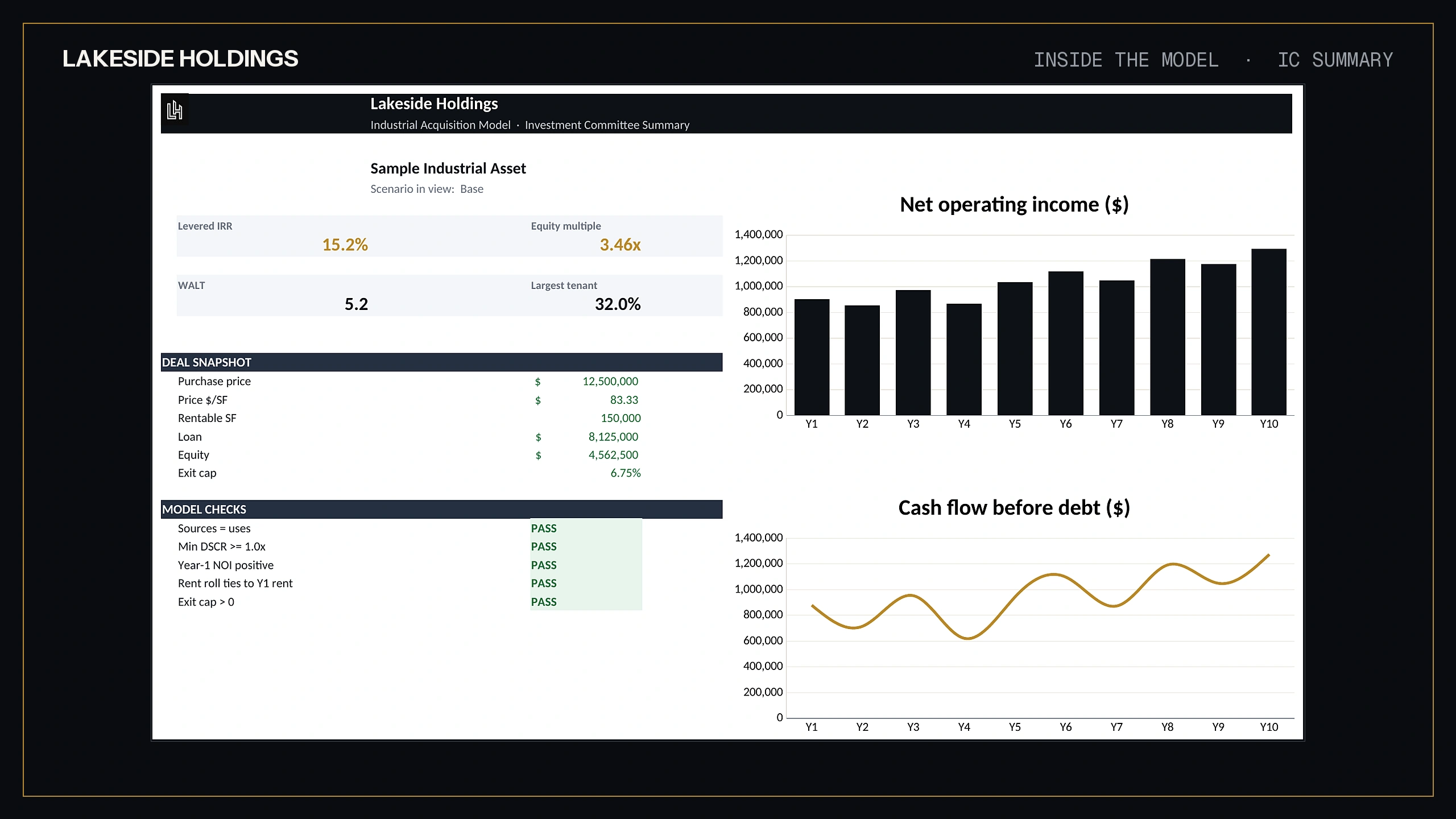Select the Equity value 4,562,500
The height and width of the screenshot is (819, 1456).
tap(613, 456)
